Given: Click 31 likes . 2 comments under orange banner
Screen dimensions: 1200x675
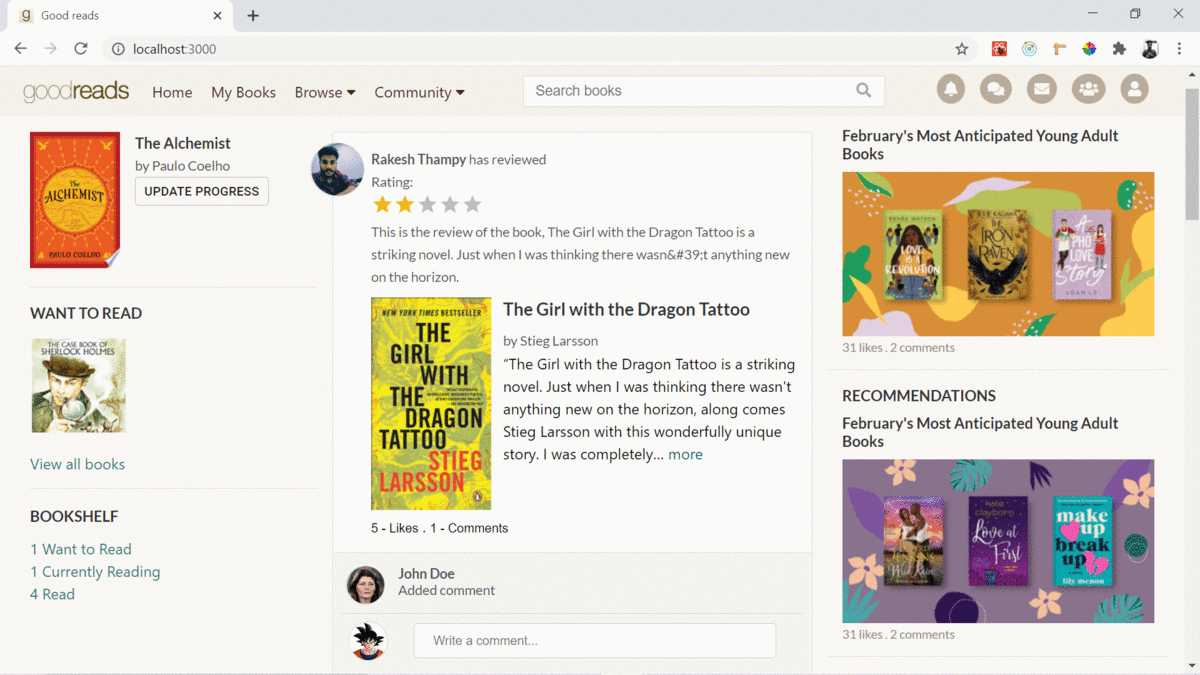Looking at the screenshot, I should [898, 348].
